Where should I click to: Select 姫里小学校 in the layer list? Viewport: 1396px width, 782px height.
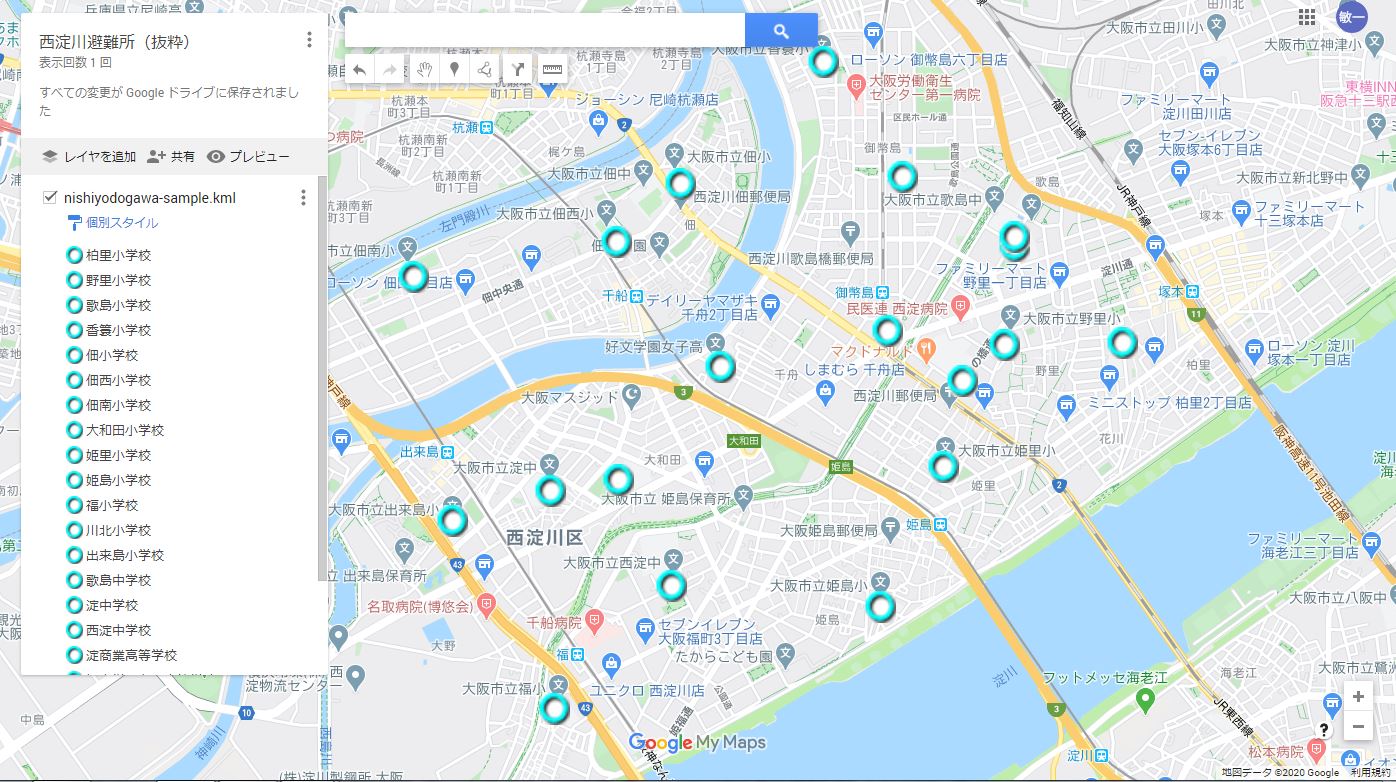tap(118, 455)
